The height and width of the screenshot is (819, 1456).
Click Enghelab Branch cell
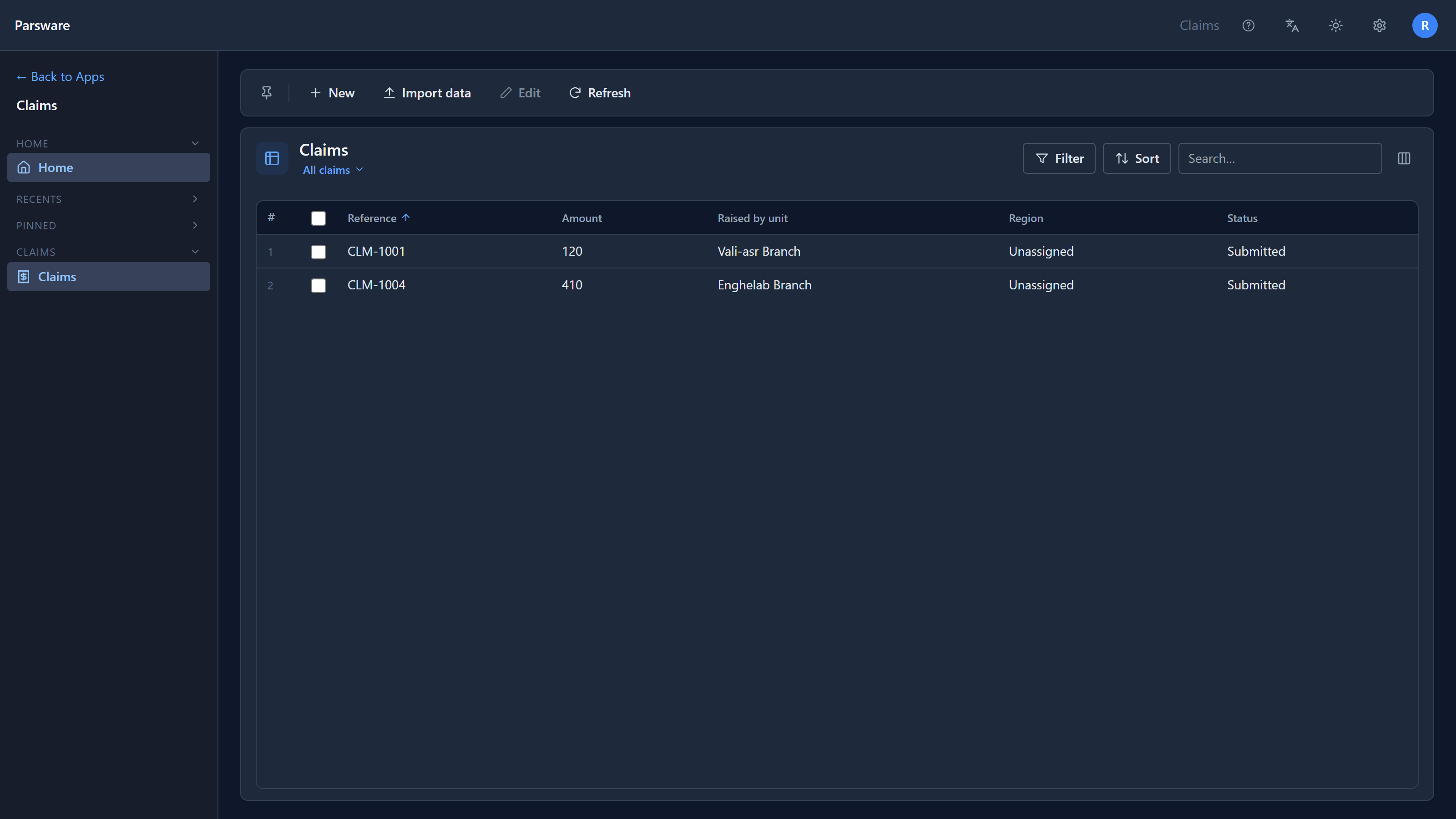pos(764,285)
